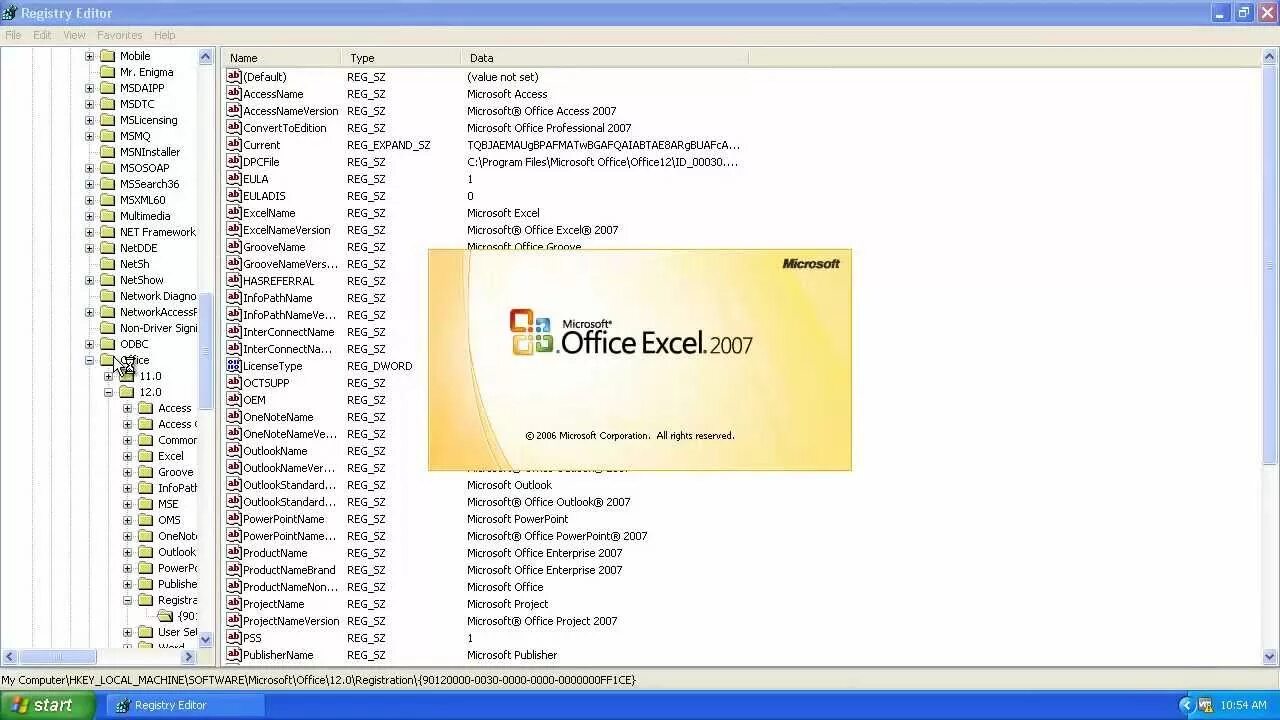Sort values by Type column header

[401, 58]
